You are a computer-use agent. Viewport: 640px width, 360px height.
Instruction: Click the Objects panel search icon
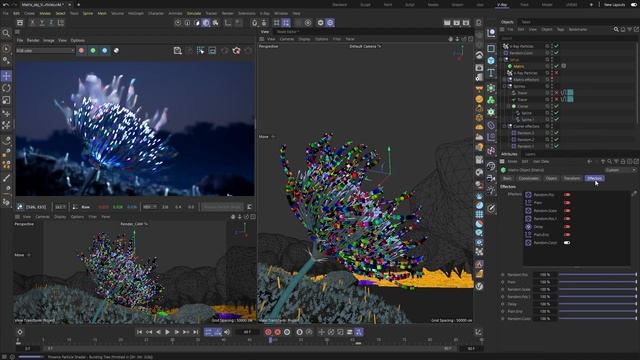(616, 29)
